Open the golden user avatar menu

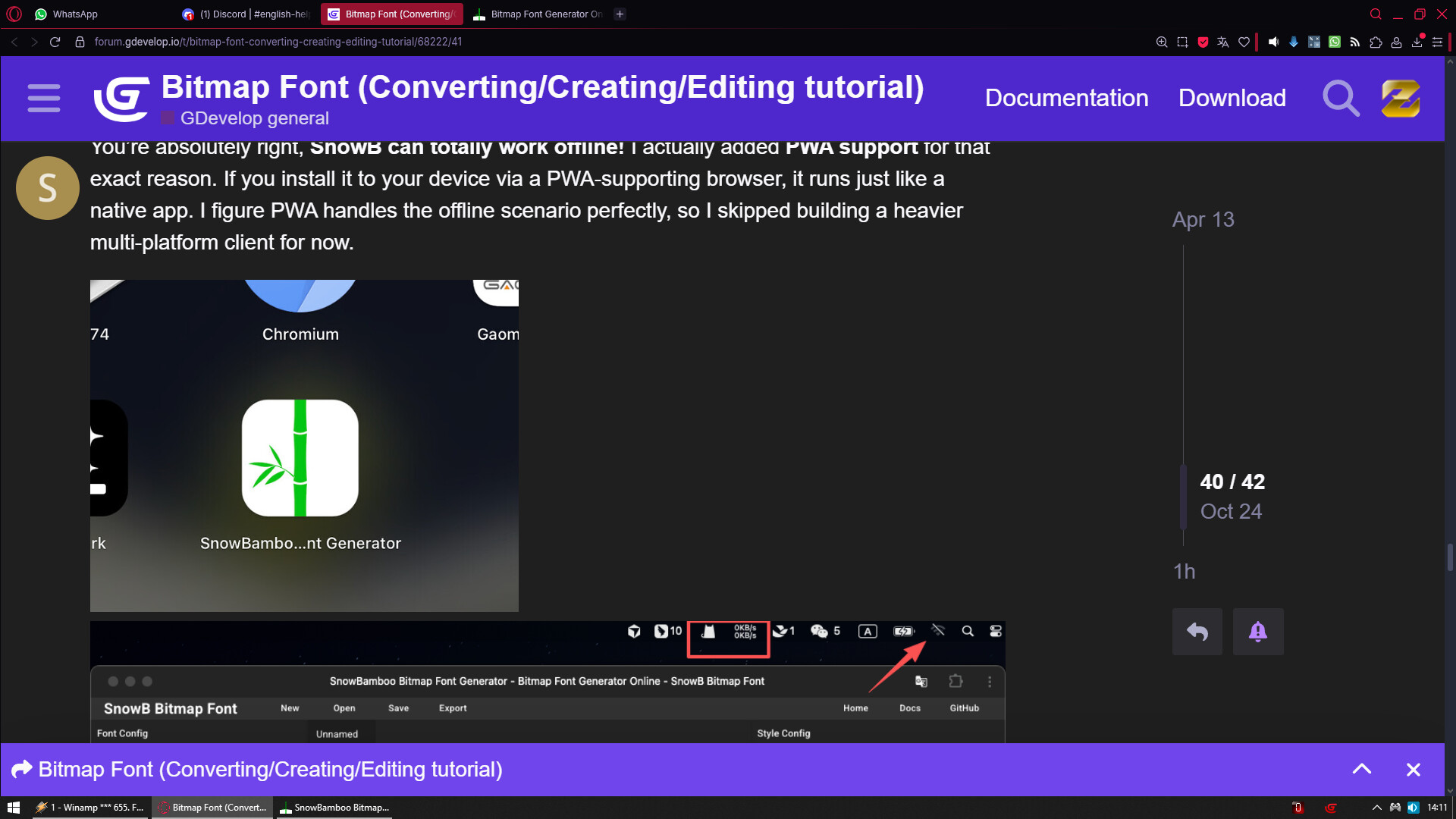click(x=1401, y=99)
